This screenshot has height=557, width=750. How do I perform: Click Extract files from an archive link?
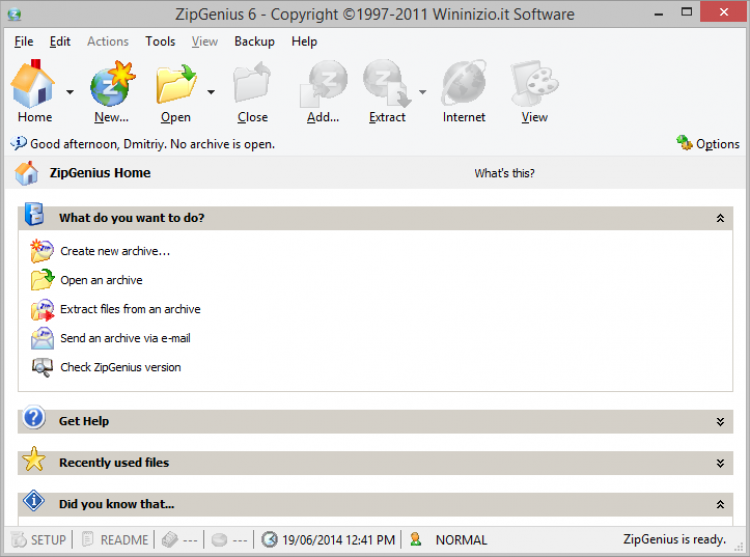click(x=130, y=309)
